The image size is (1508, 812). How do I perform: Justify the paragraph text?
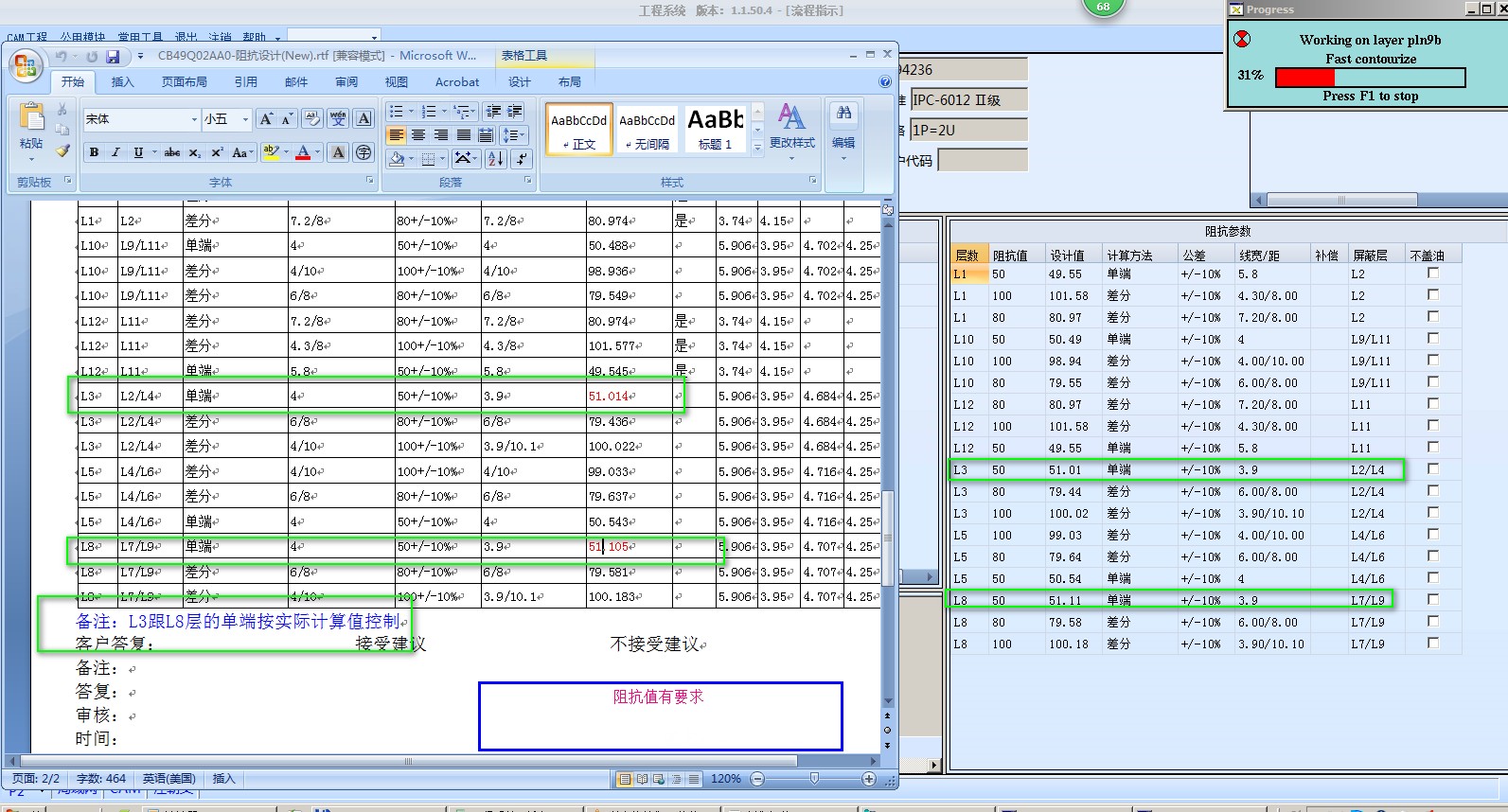[x=464, y=135]
